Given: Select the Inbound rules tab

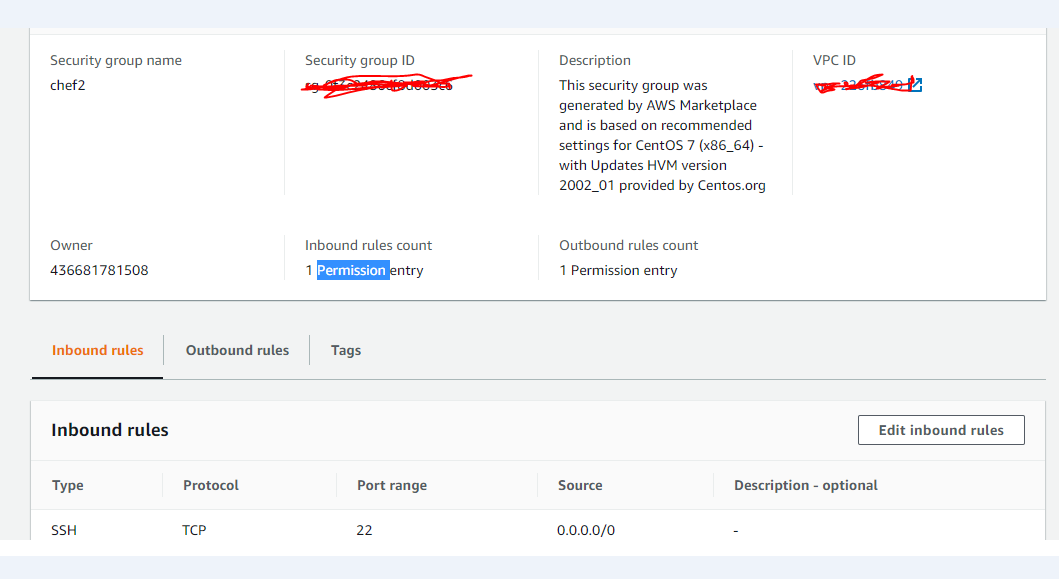Looking at the screenshot, I should (x=97, y=350).
